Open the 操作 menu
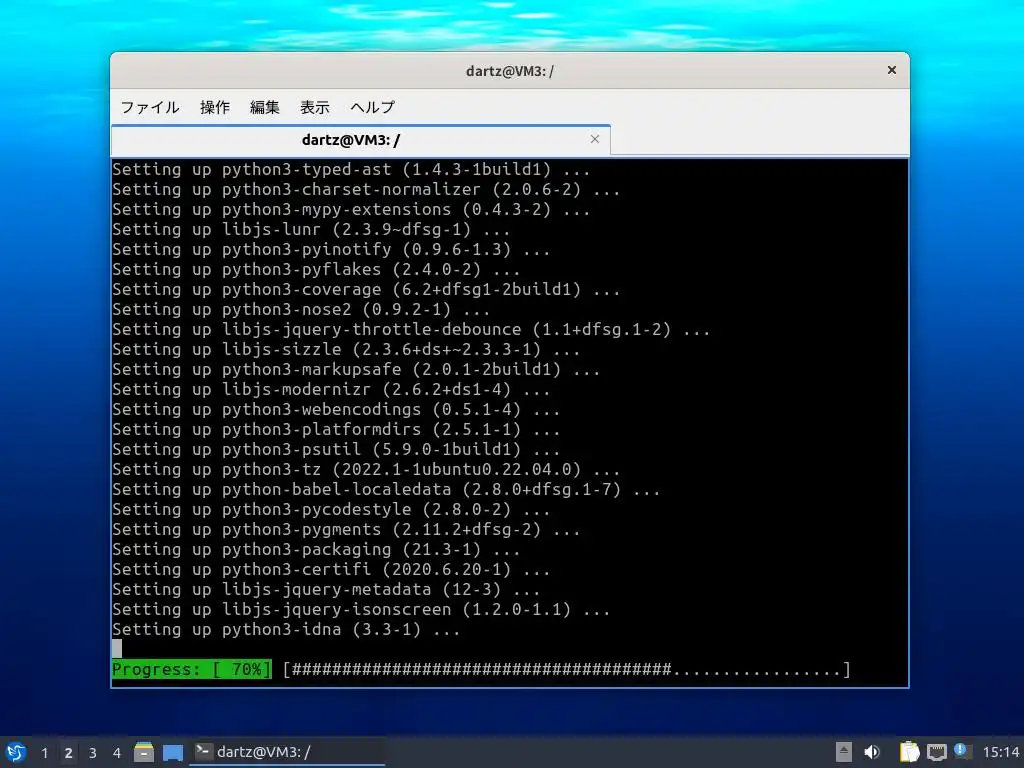 215,107
